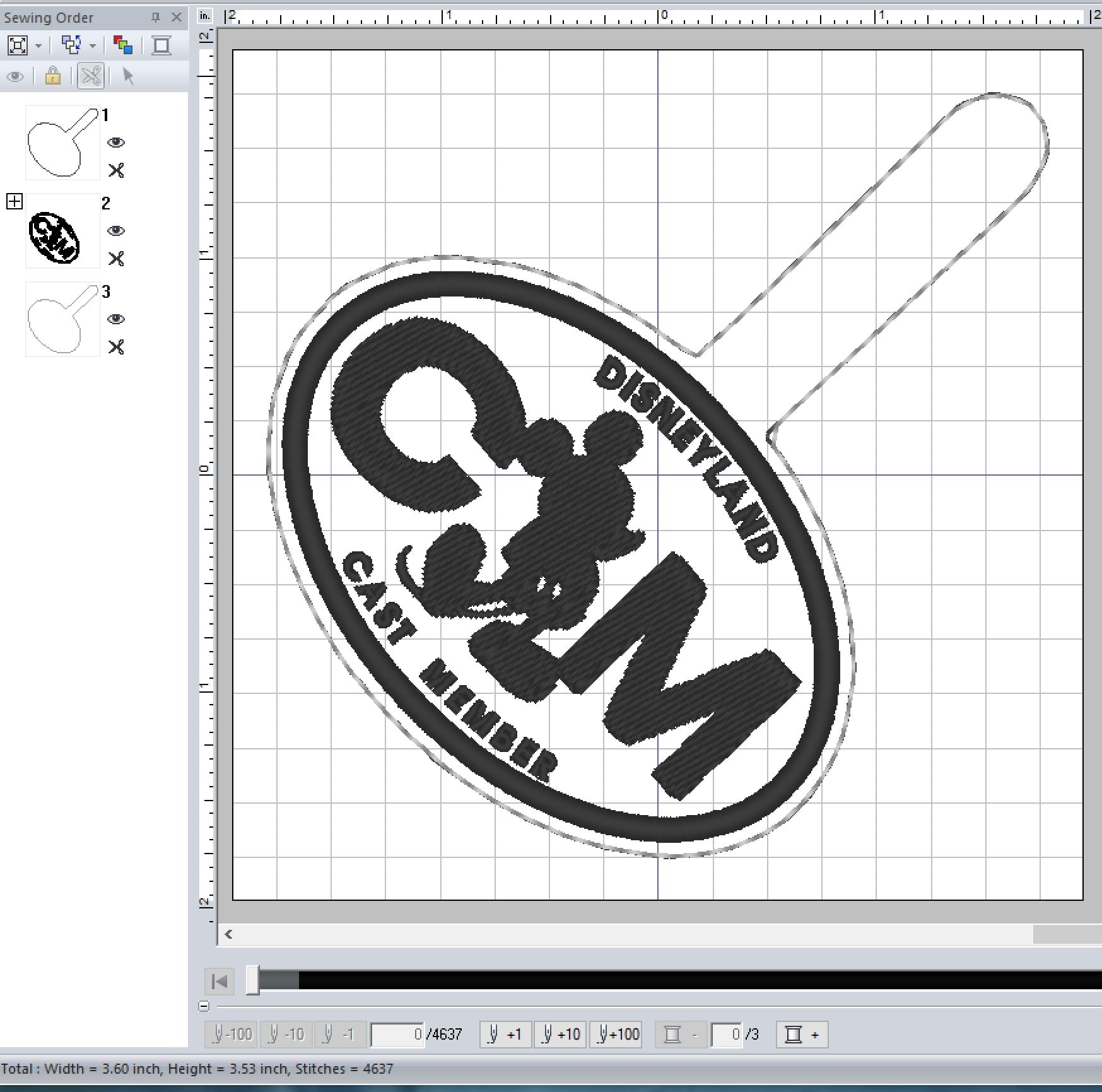Advance the needle by +100 stitches
The width and height of the screenshot is (1102, 1092).
pyautogui.click(x=616, y=1035)
